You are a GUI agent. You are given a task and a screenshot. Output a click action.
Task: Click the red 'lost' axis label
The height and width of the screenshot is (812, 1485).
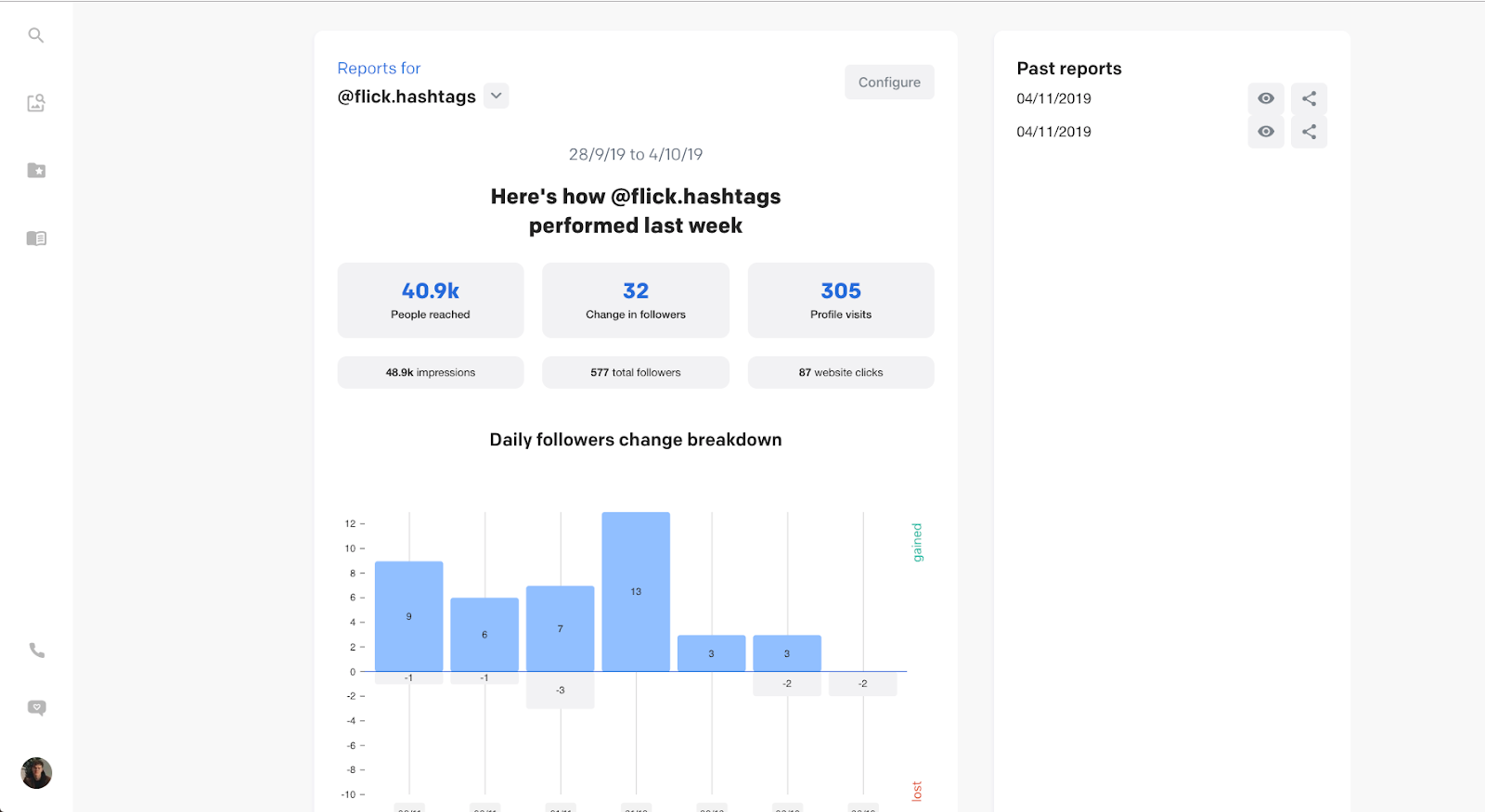coord(917,791)
